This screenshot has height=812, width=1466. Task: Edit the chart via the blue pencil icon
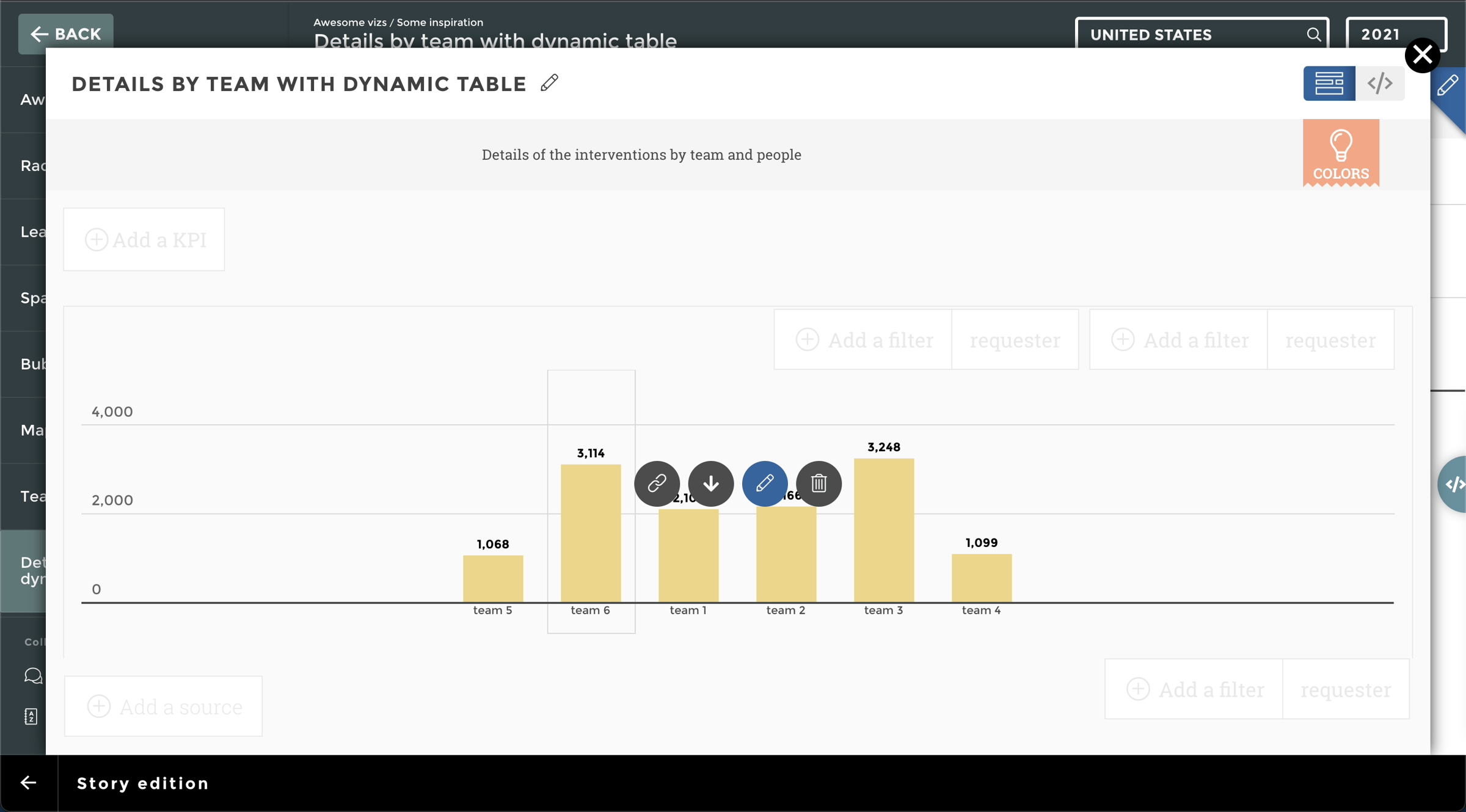[x=764, y=484]
